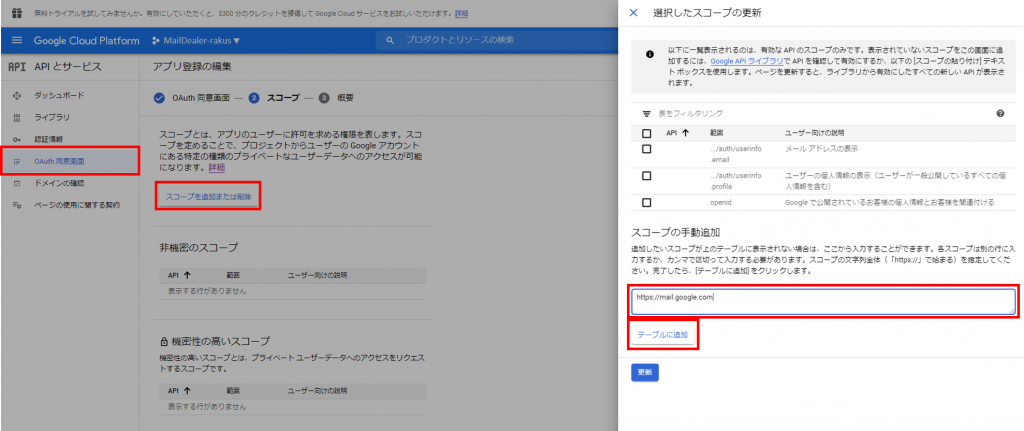Sort 非機密のスコープ table by API arrow
This screenshot has width=1024, height=431.
coord(187,276)
